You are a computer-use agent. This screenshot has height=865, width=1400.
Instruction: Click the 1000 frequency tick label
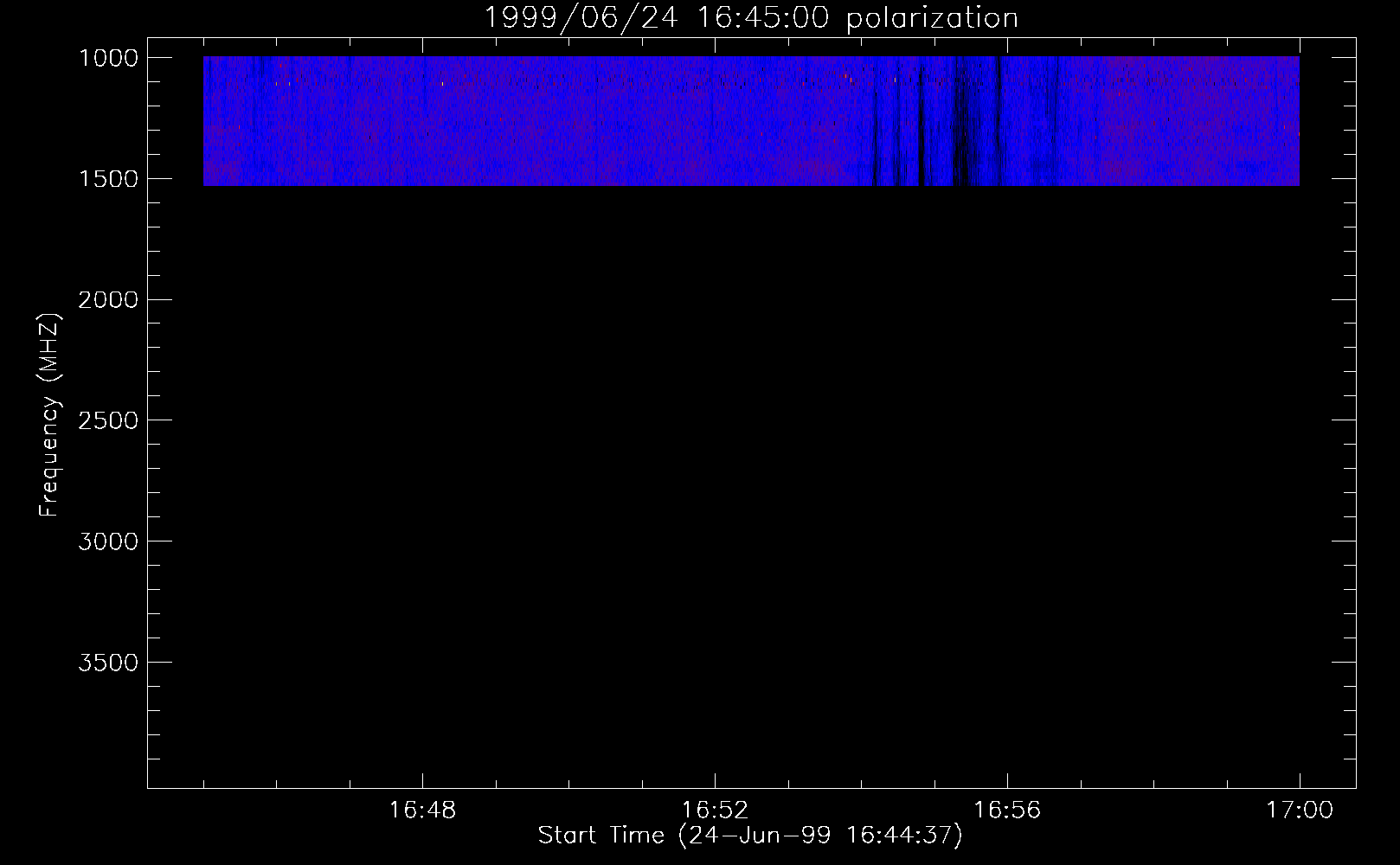click(108, 58)
